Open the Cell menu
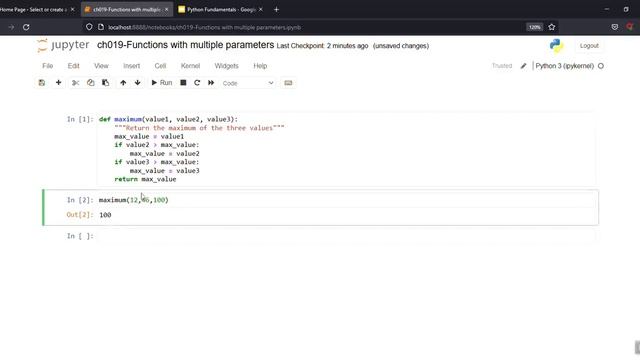 point(160,66)
